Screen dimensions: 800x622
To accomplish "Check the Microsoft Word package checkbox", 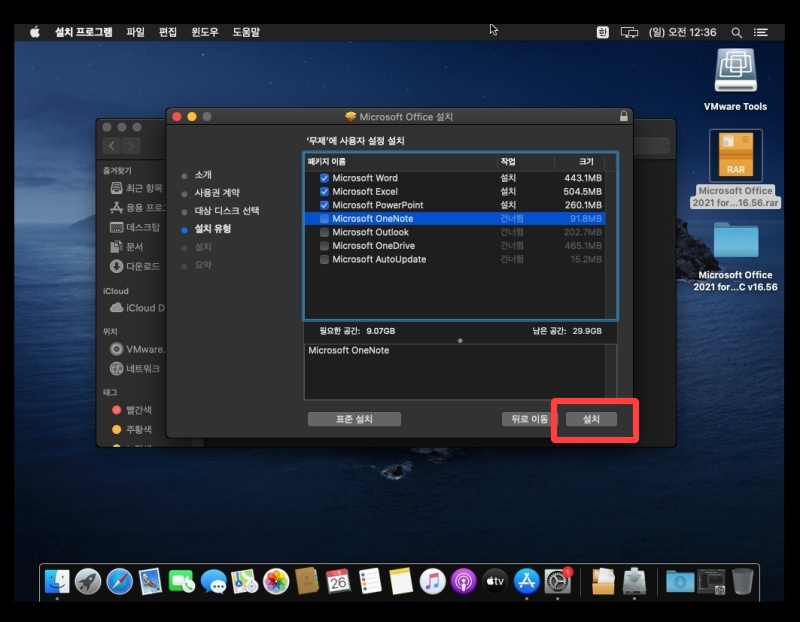I will coord(324,178).
